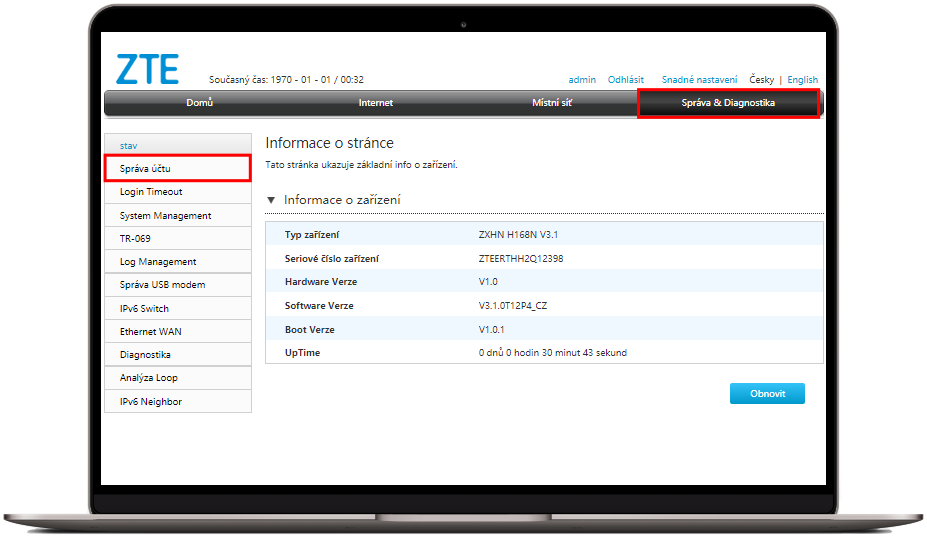This screenshot has width=927, height=537.
Task: Collapse the Informace o zařízení section
Action: coord(271,200)
